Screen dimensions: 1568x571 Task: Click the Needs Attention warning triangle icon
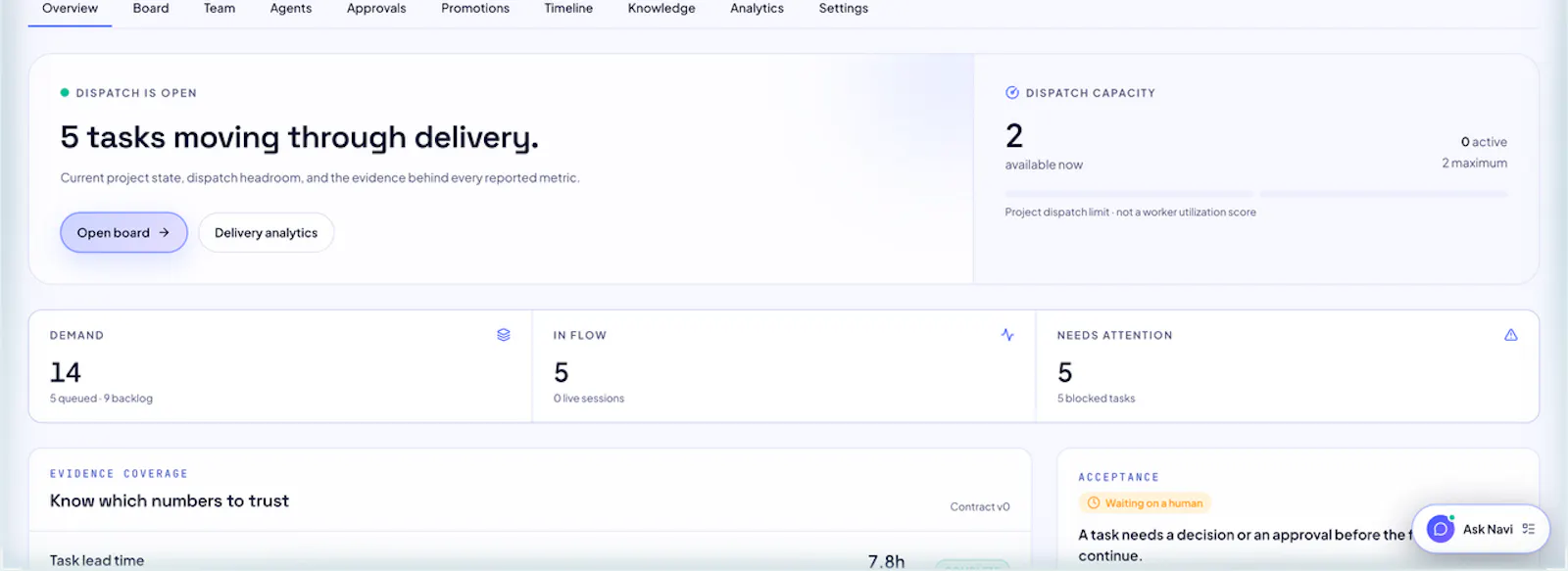pyautogui.click(x=1511, y=335)
